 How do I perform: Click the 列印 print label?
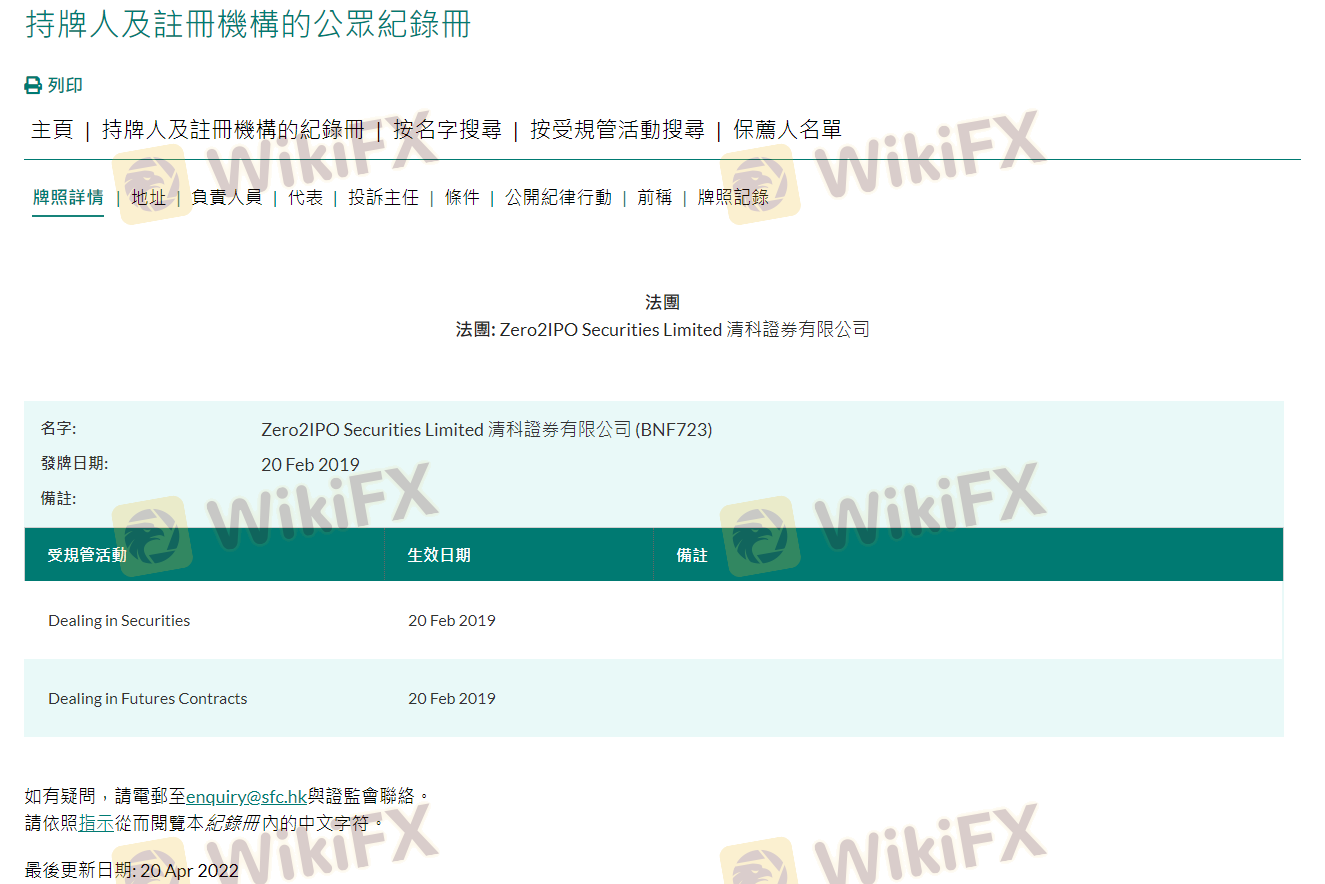pos(65,86)
